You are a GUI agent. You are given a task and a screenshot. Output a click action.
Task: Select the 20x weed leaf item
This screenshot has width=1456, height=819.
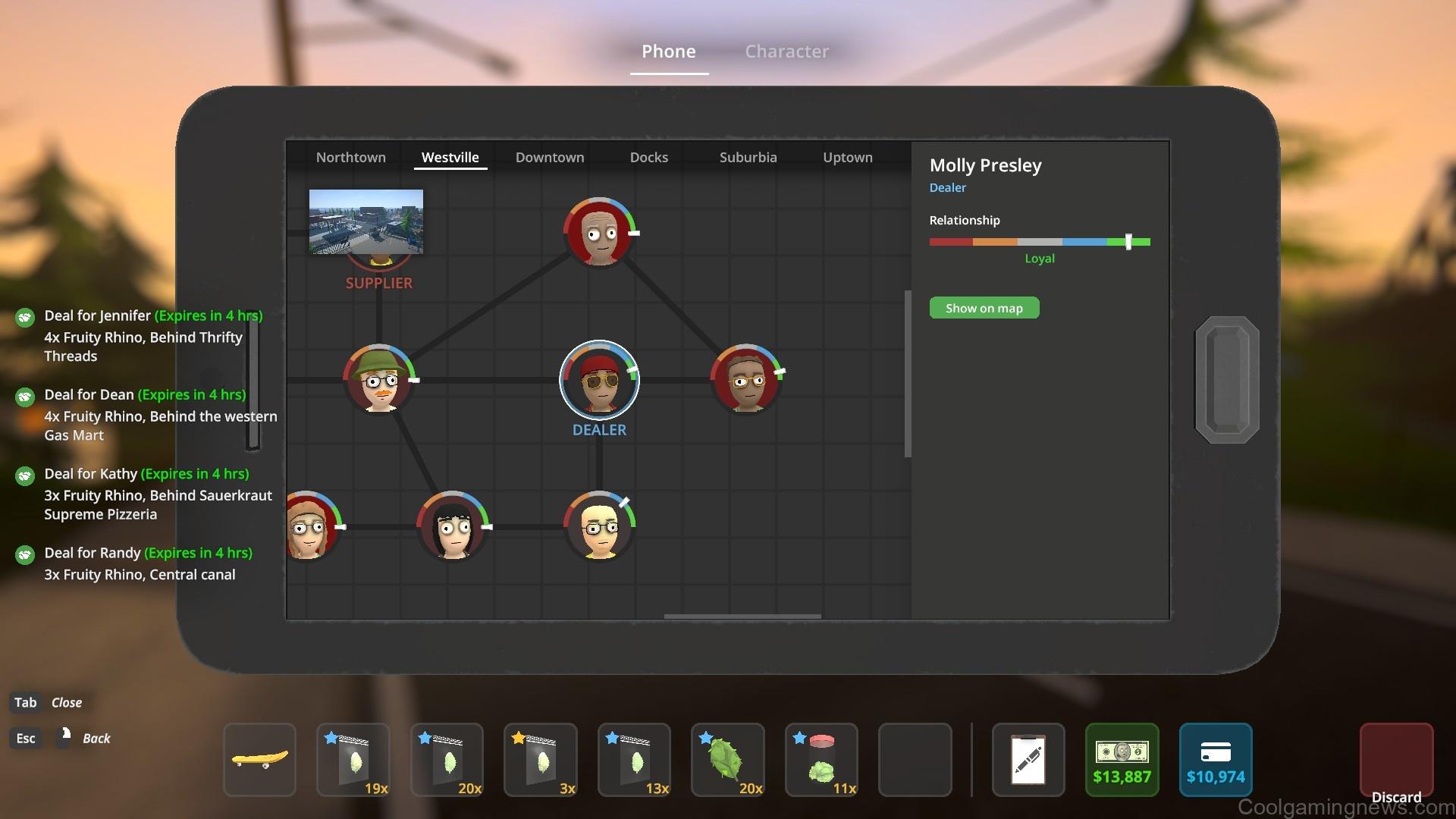click(x=728, y=760)
